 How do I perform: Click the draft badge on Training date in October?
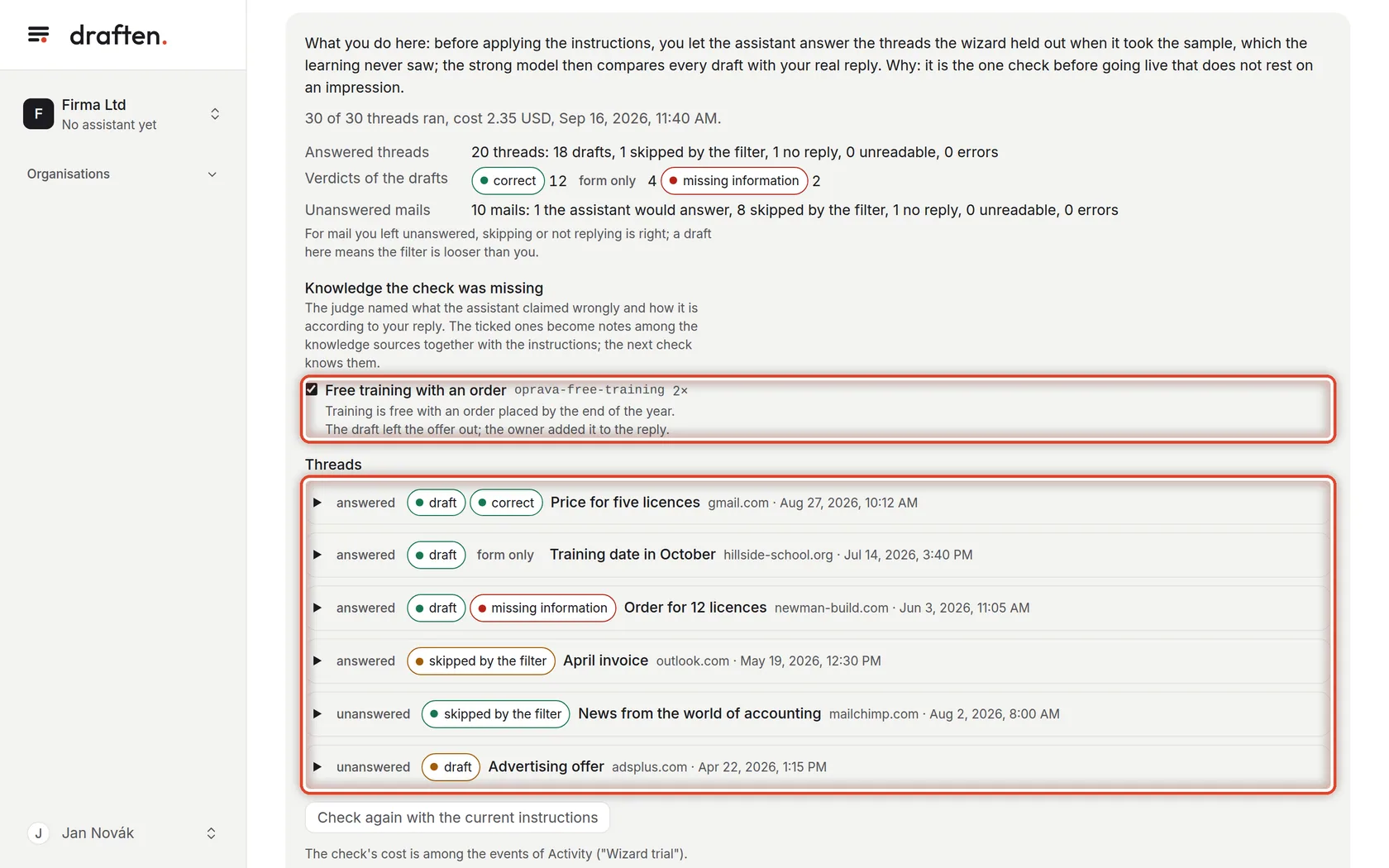pos(437,555)
